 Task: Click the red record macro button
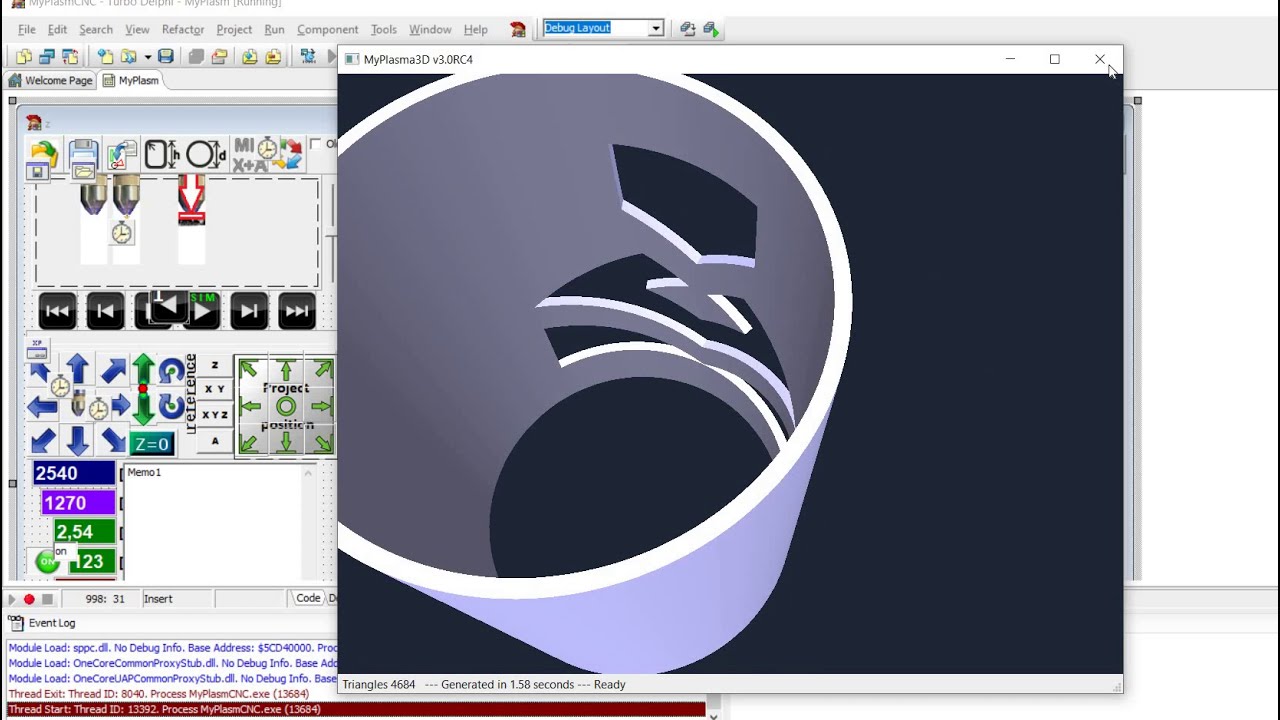(x=29, y=599)
